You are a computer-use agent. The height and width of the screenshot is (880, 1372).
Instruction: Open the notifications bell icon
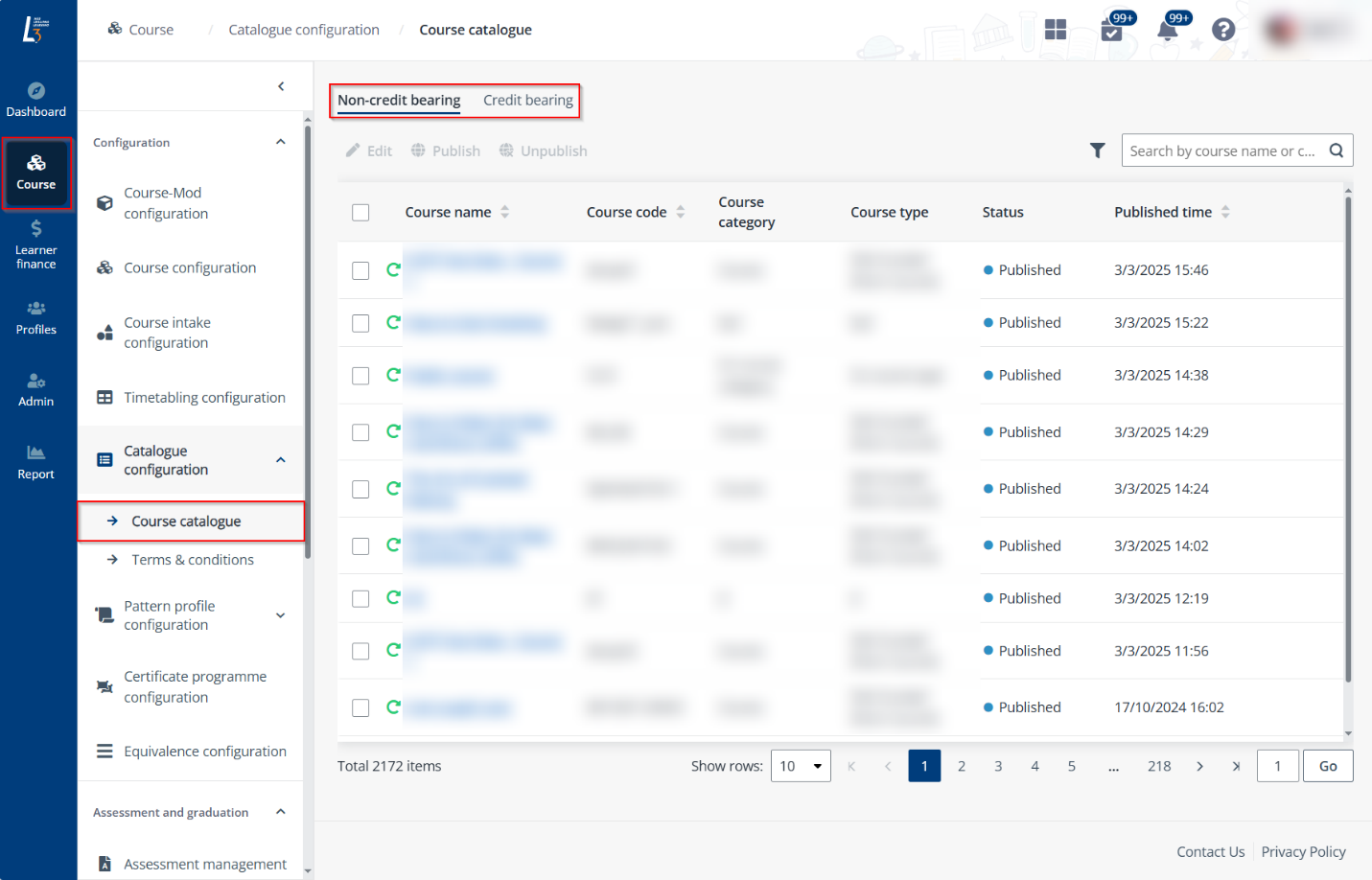[1167, 30]
